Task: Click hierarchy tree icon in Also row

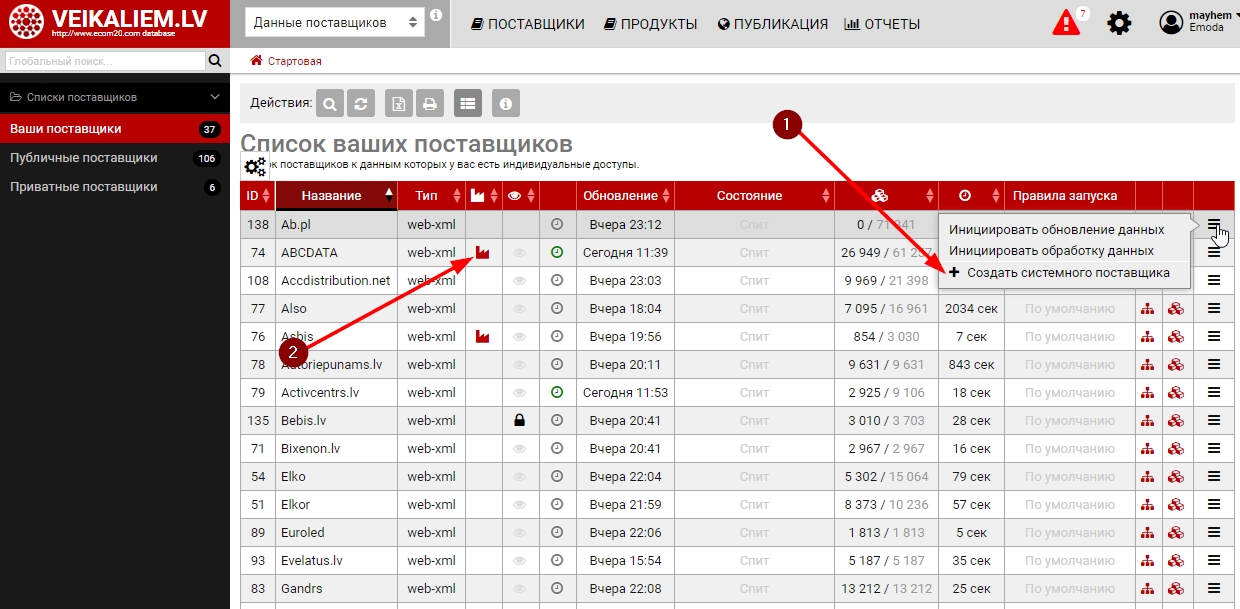Action: [1148, 309]
